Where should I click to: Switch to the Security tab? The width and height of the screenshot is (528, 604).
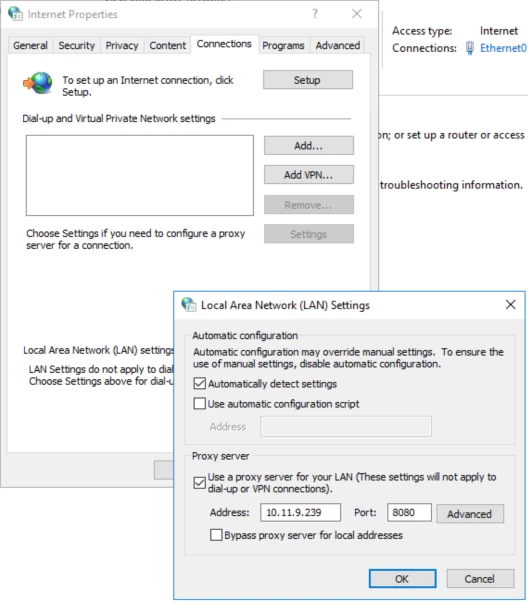[77, 45]
